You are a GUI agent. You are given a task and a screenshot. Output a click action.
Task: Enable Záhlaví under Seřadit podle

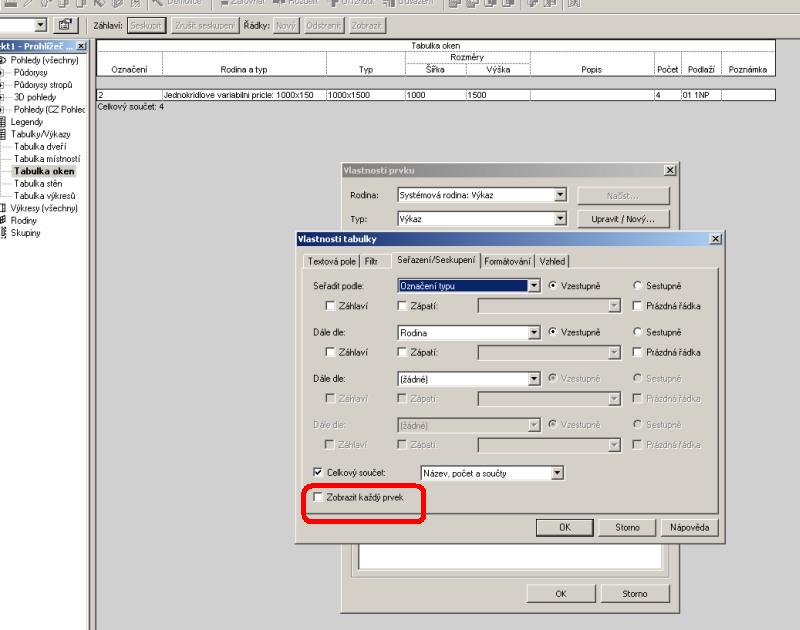click(x=330, y=306)
